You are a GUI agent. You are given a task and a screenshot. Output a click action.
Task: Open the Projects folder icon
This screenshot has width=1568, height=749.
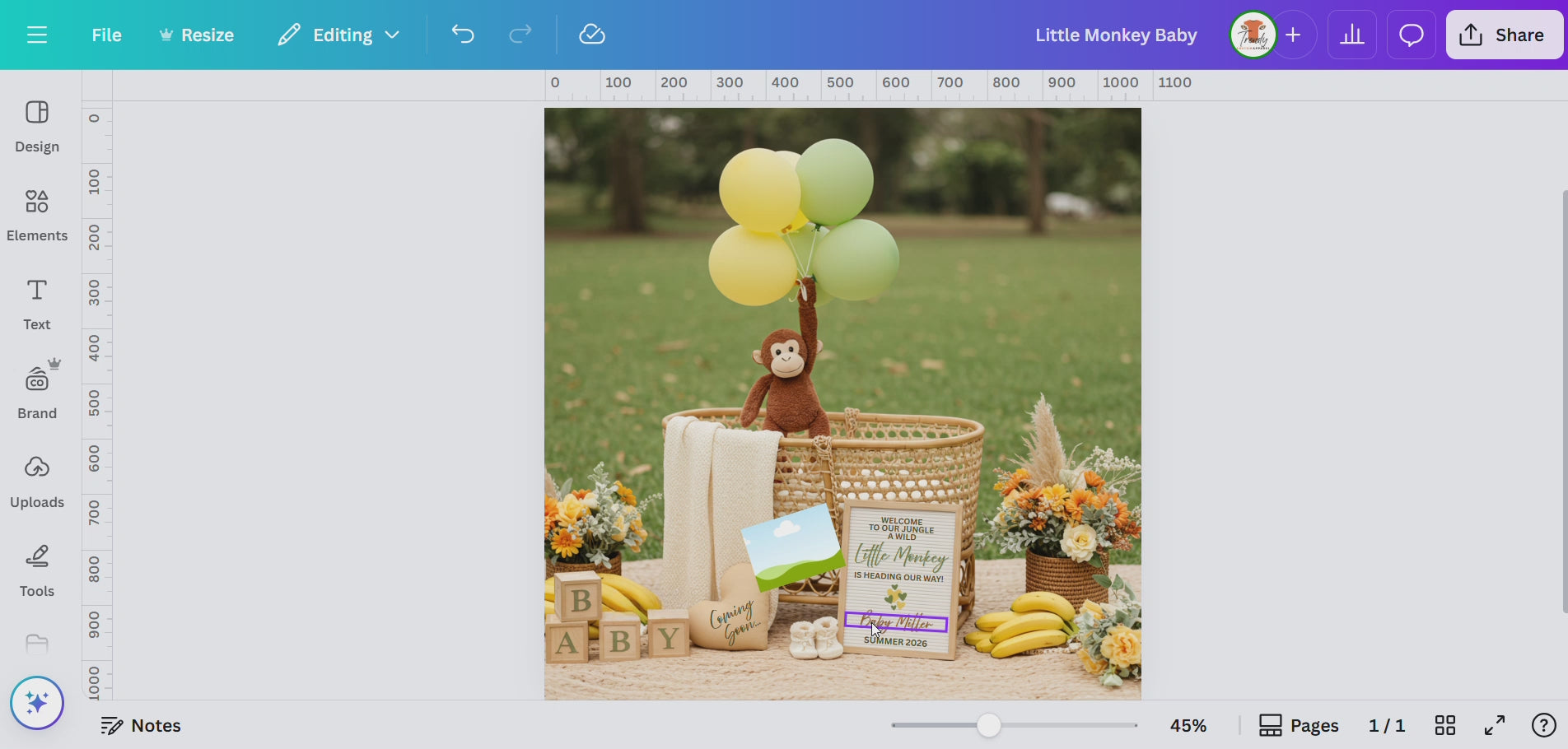pos(37,644)
